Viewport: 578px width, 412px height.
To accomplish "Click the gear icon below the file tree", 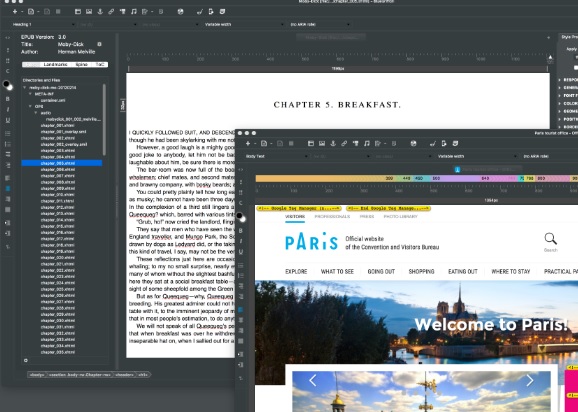I will [26, 360].
